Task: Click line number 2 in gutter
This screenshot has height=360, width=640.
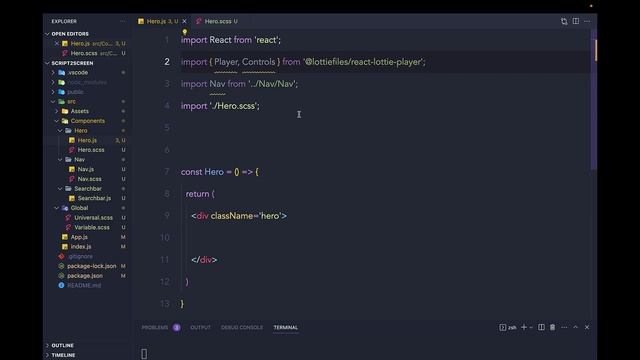Action: 167,62
